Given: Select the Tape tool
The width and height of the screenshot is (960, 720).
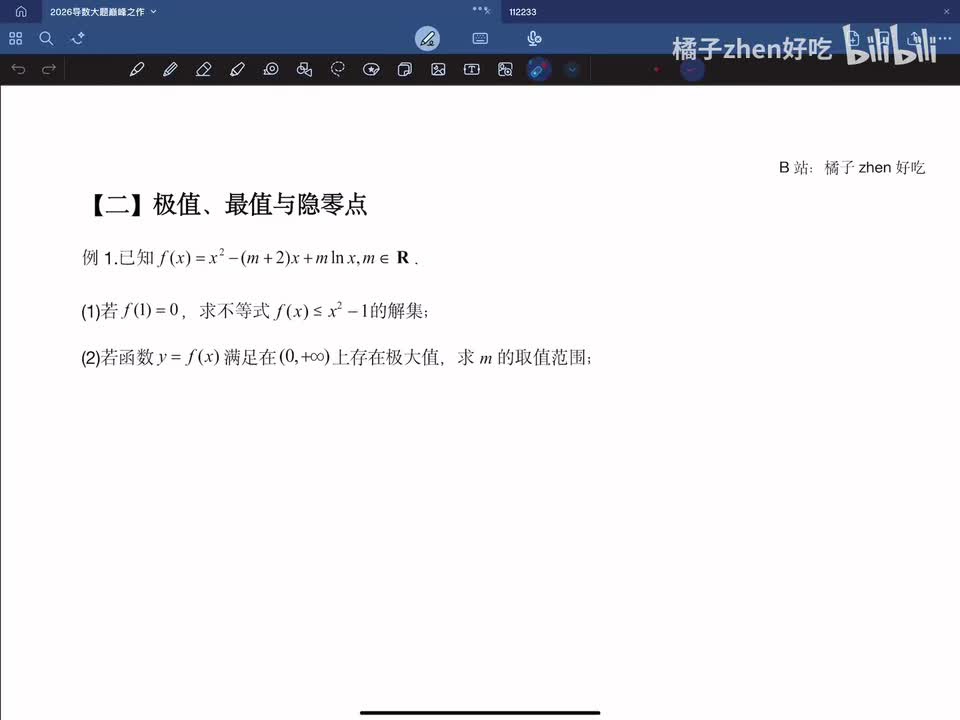Looking at the screenshot, I should click(271, 69).
